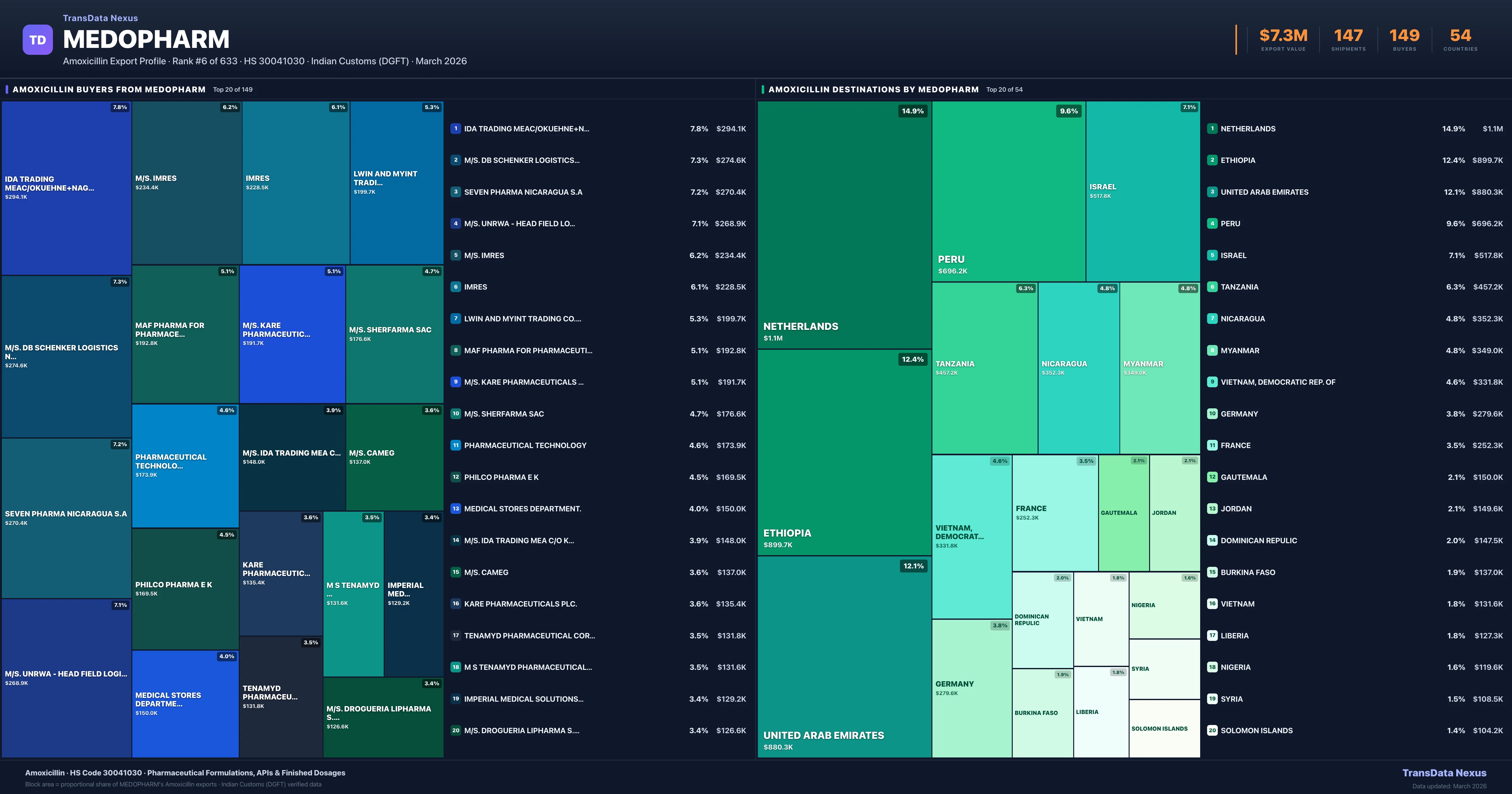1512x794 pixels.
Task: Select the M/S. KARE PHARMACEUTIC treemap block
Action: click(292, 334)
